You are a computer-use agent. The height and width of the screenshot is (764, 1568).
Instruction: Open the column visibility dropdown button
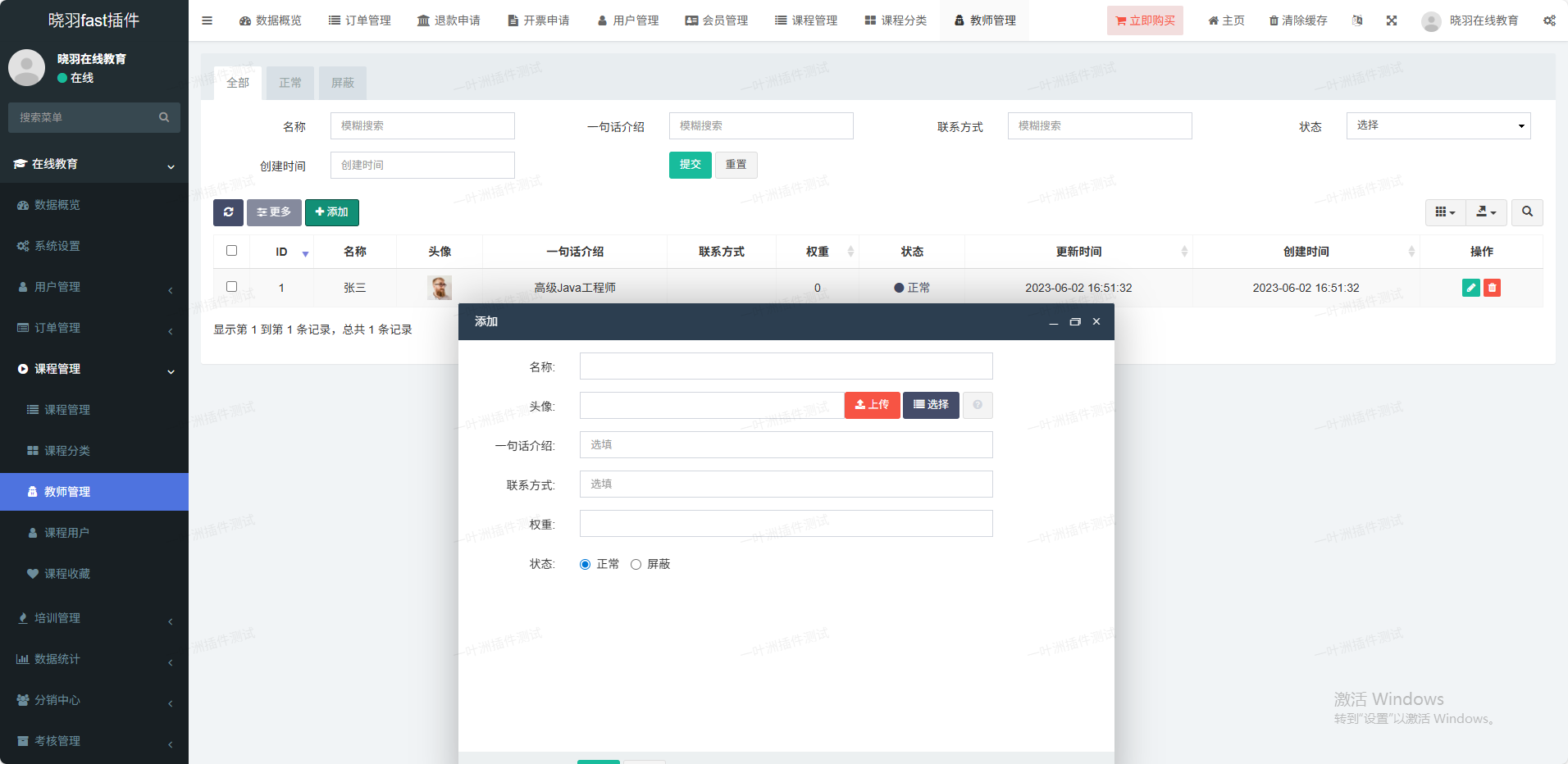tap(1445, 212)
